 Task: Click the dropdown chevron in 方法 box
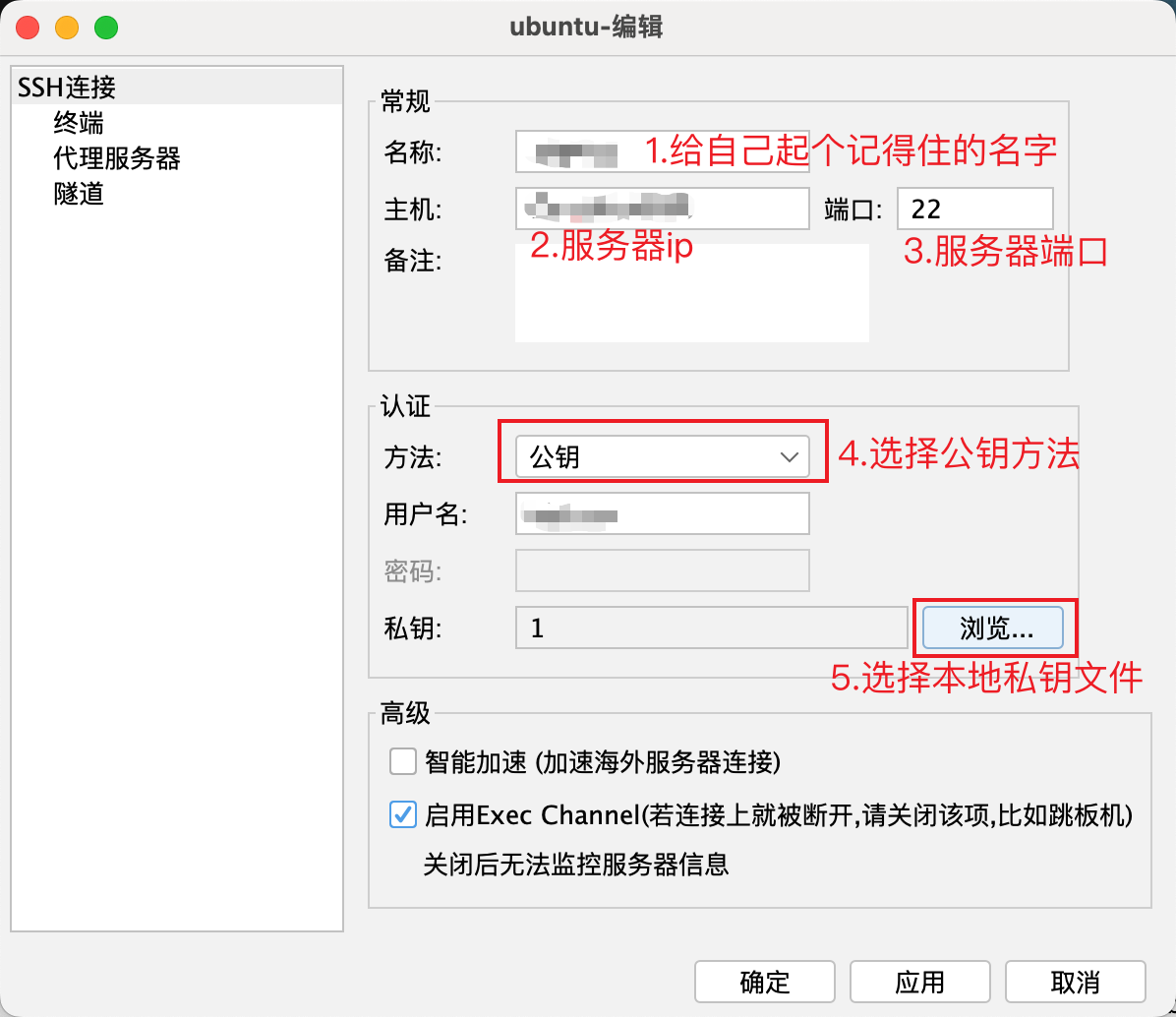pyautogui.click(x=789, y=456)
